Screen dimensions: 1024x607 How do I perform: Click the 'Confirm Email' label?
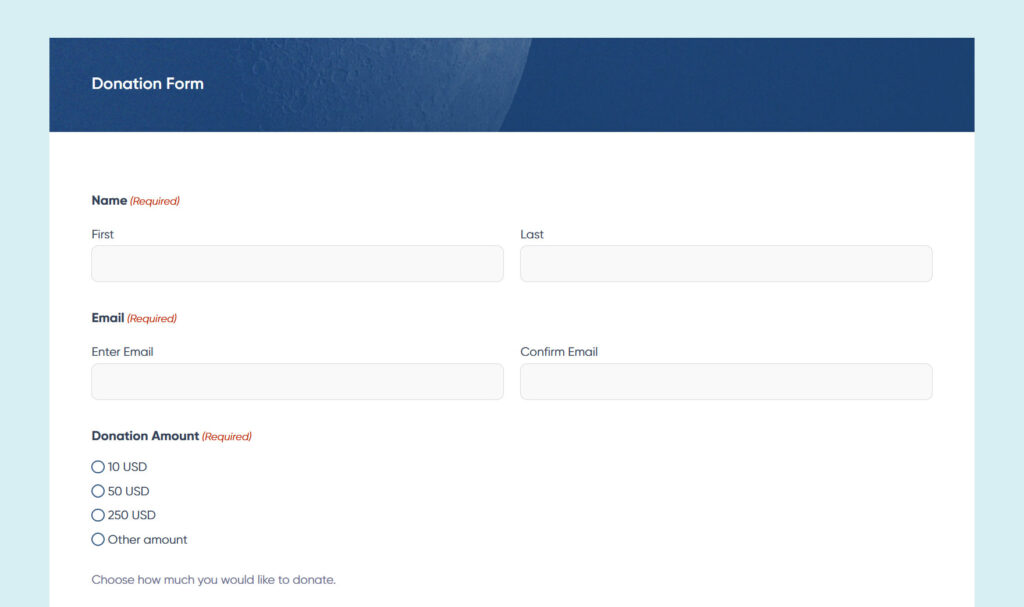point(559,351)
